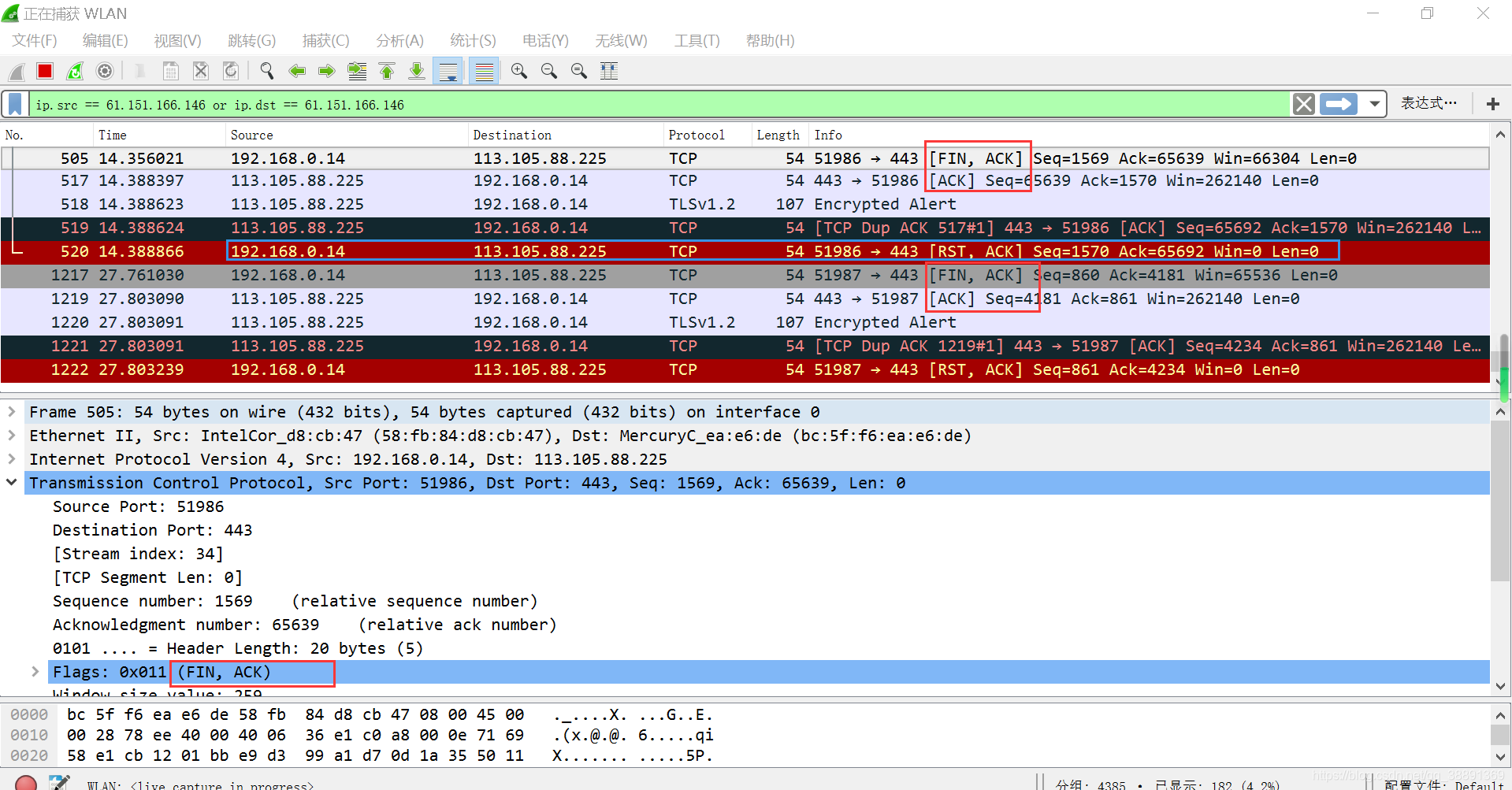Open the 统计(S) menu
Screen dimensions: 1512x790
[474, 40]
